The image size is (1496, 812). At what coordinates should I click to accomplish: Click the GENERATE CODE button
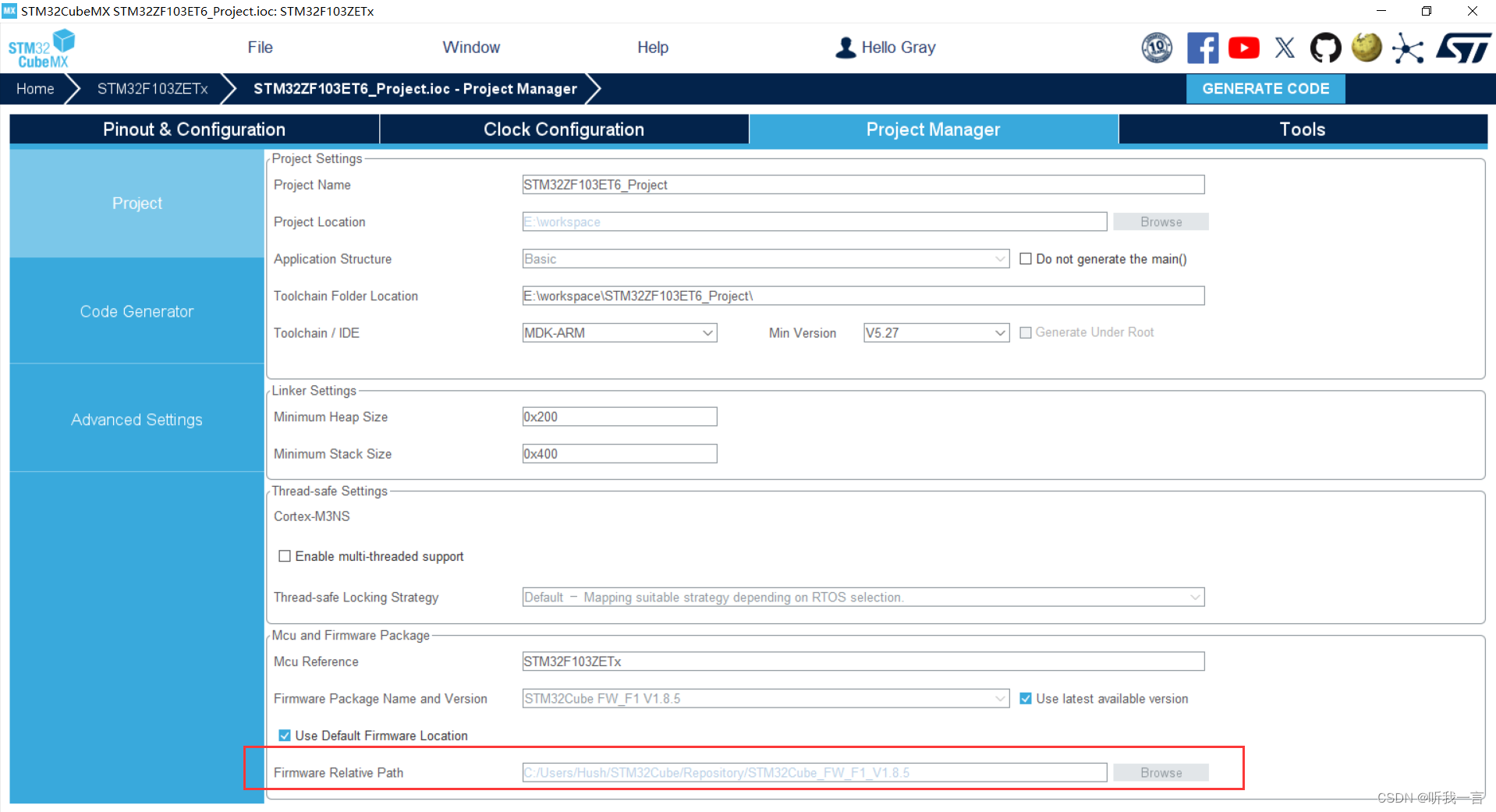pos(1265,89)
